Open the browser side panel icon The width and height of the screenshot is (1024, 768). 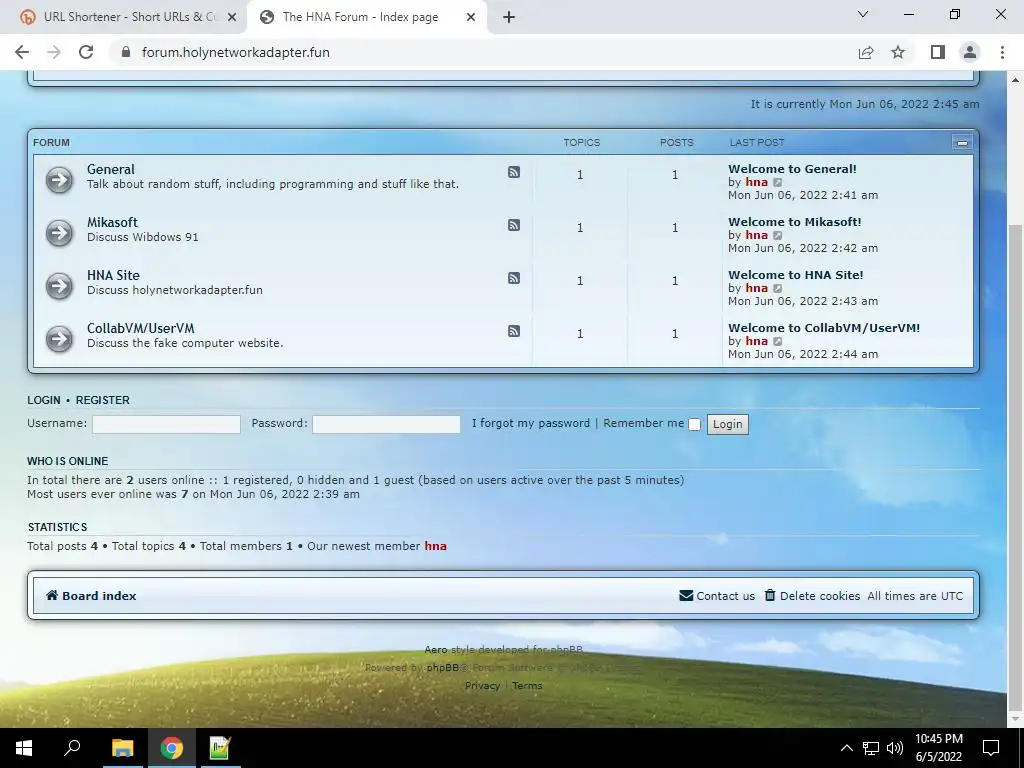[x=938, y=52]
